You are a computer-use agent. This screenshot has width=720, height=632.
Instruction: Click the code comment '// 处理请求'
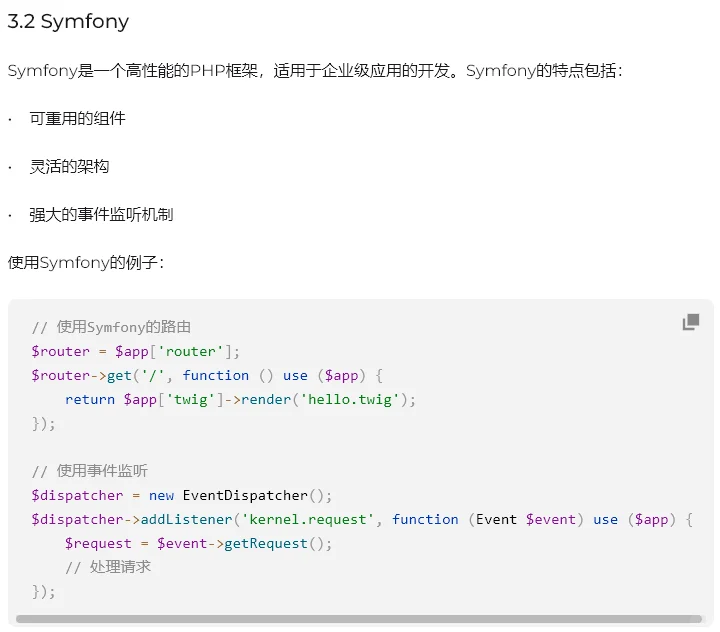[x=108, y=567]
